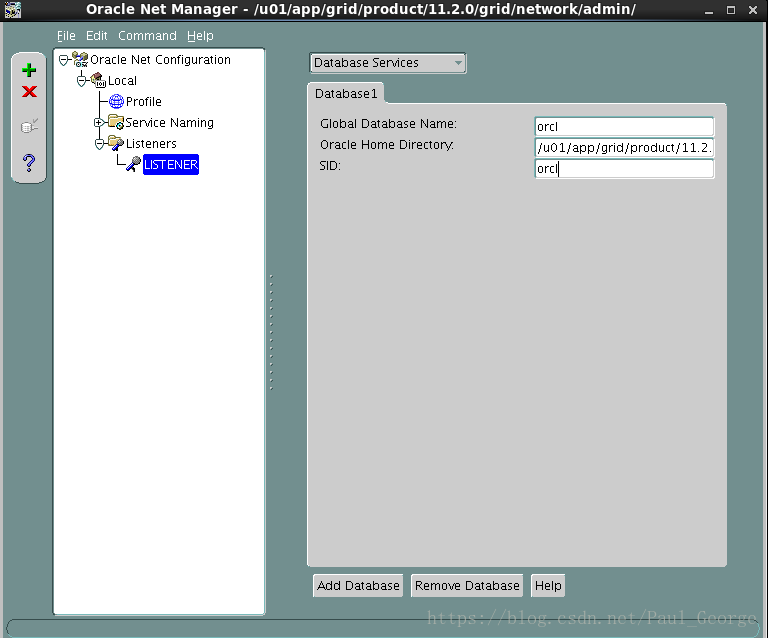Select the Local label in tree
Screen dimensions: 768x638
[x=122, y=81]
